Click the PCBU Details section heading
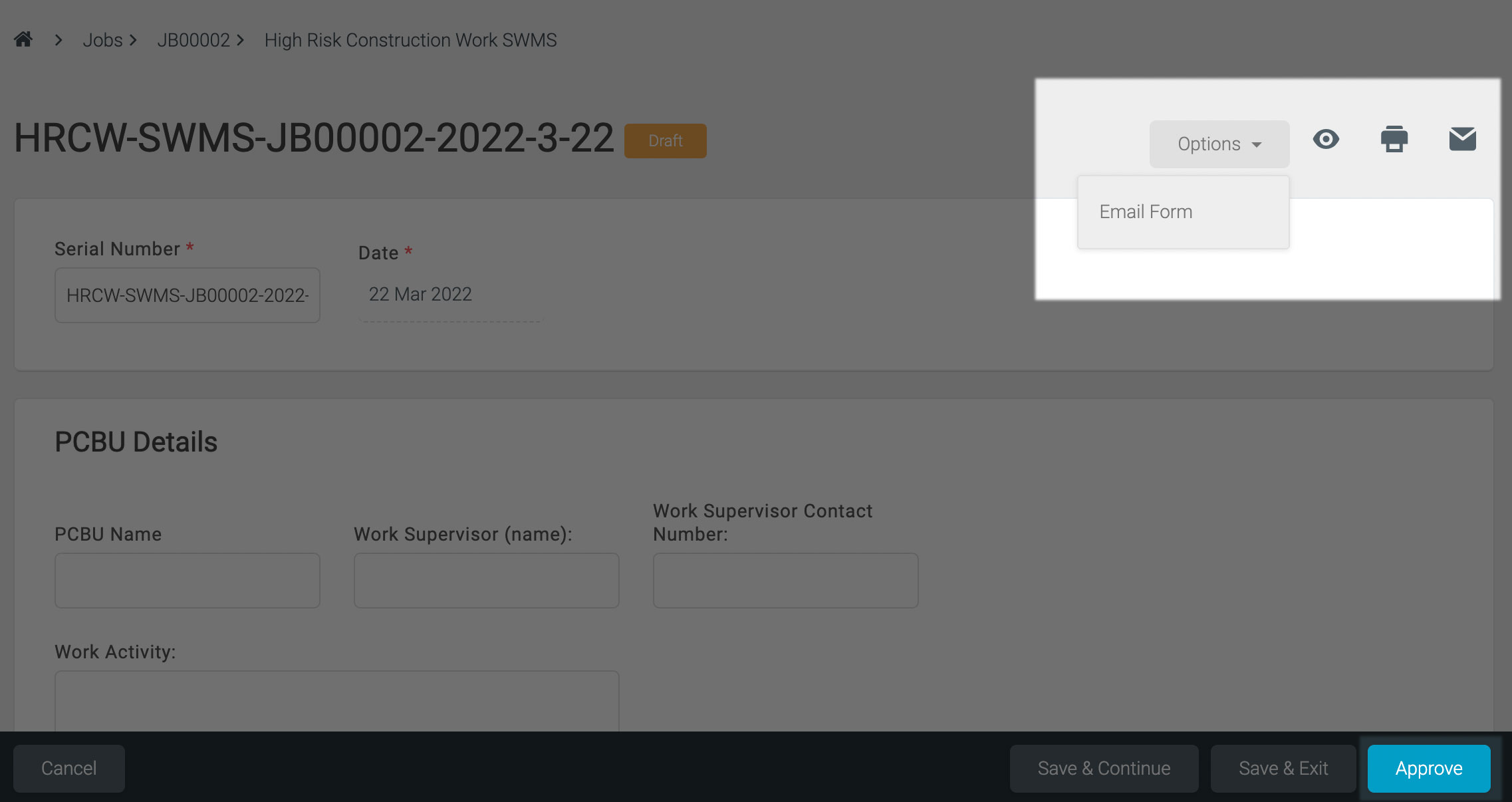 (x=136, y=442)
